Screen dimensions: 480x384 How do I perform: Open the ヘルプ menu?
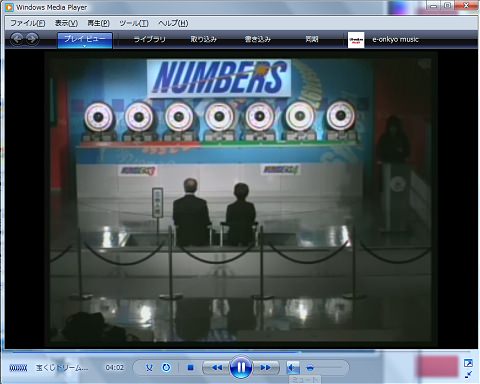[x=173, y=23]
